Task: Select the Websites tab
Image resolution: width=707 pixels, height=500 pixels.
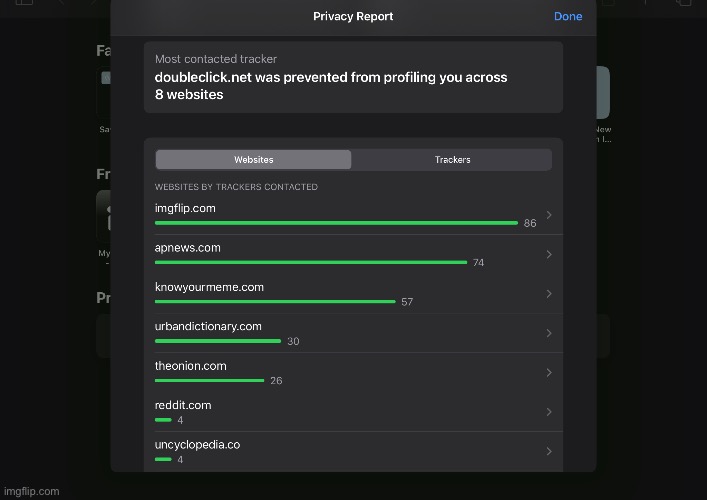Action: click(253, 160)
